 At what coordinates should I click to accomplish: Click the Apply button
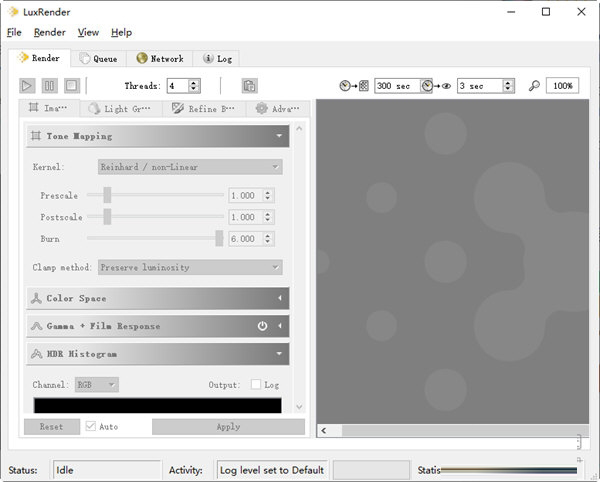pyautogui.click(x=228, y=427)
